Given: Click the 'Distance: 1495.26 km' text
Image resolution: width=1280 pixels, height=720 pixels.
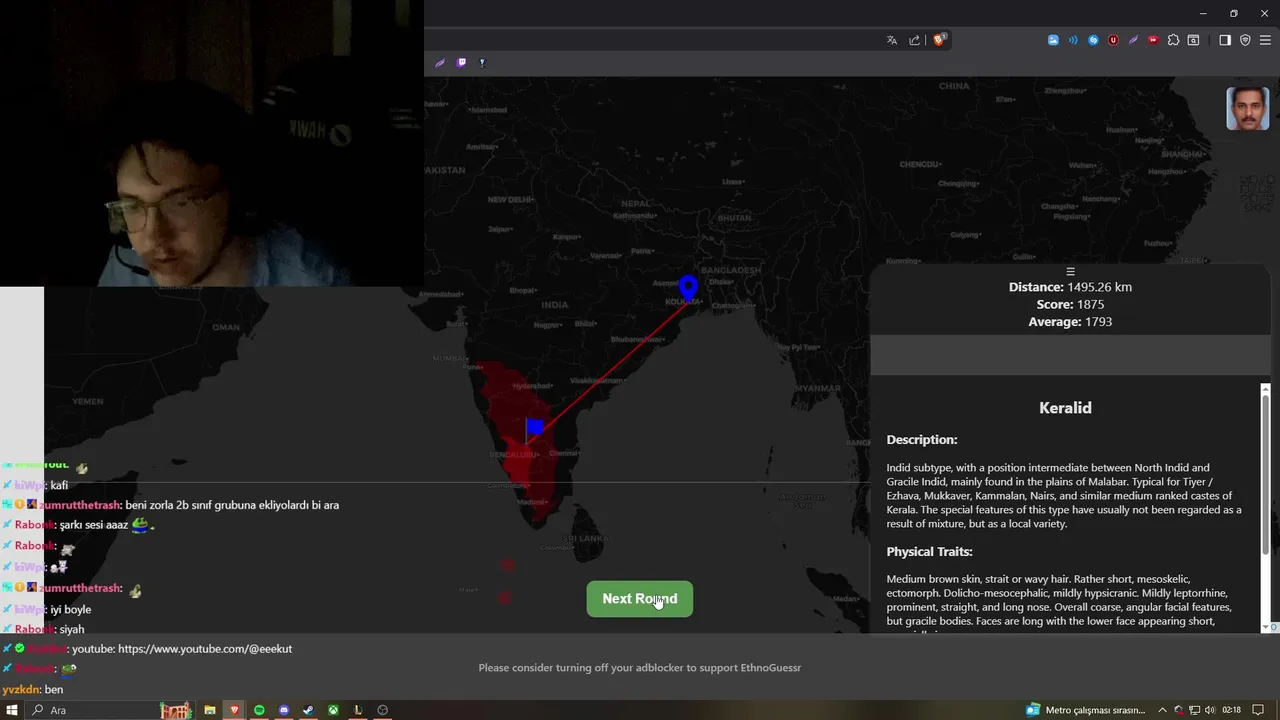Looking at the screenshot, I should [x=1070, y=287].
